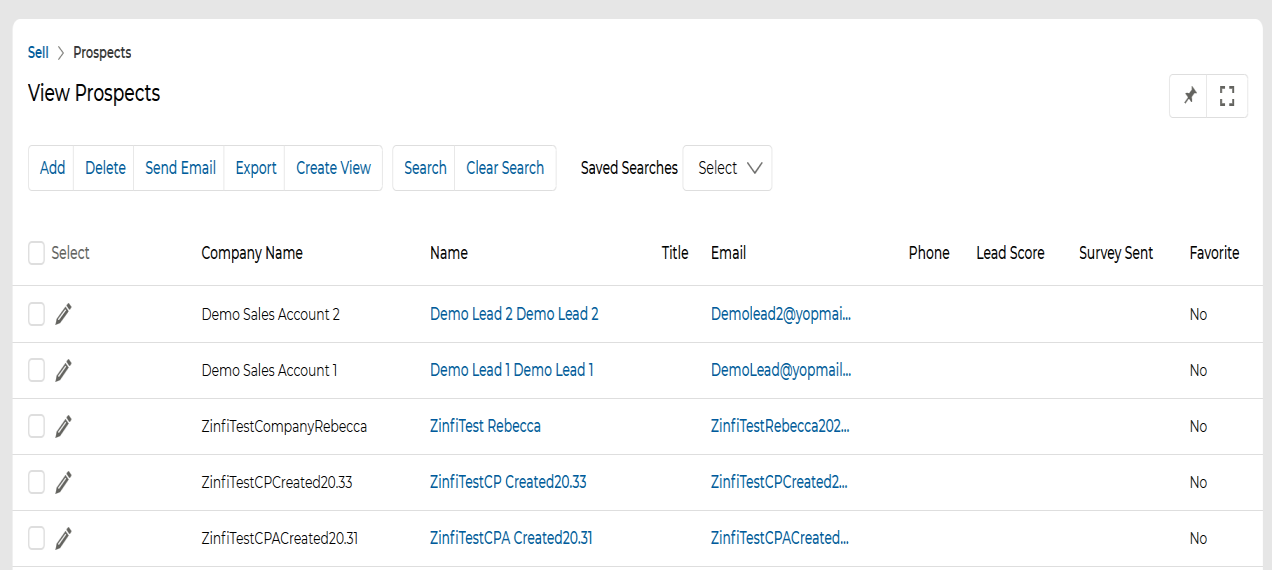Click the ZinfiTestCPCreated20.33 company cell
Viewport: 1272px width, 570px height.
277,482
